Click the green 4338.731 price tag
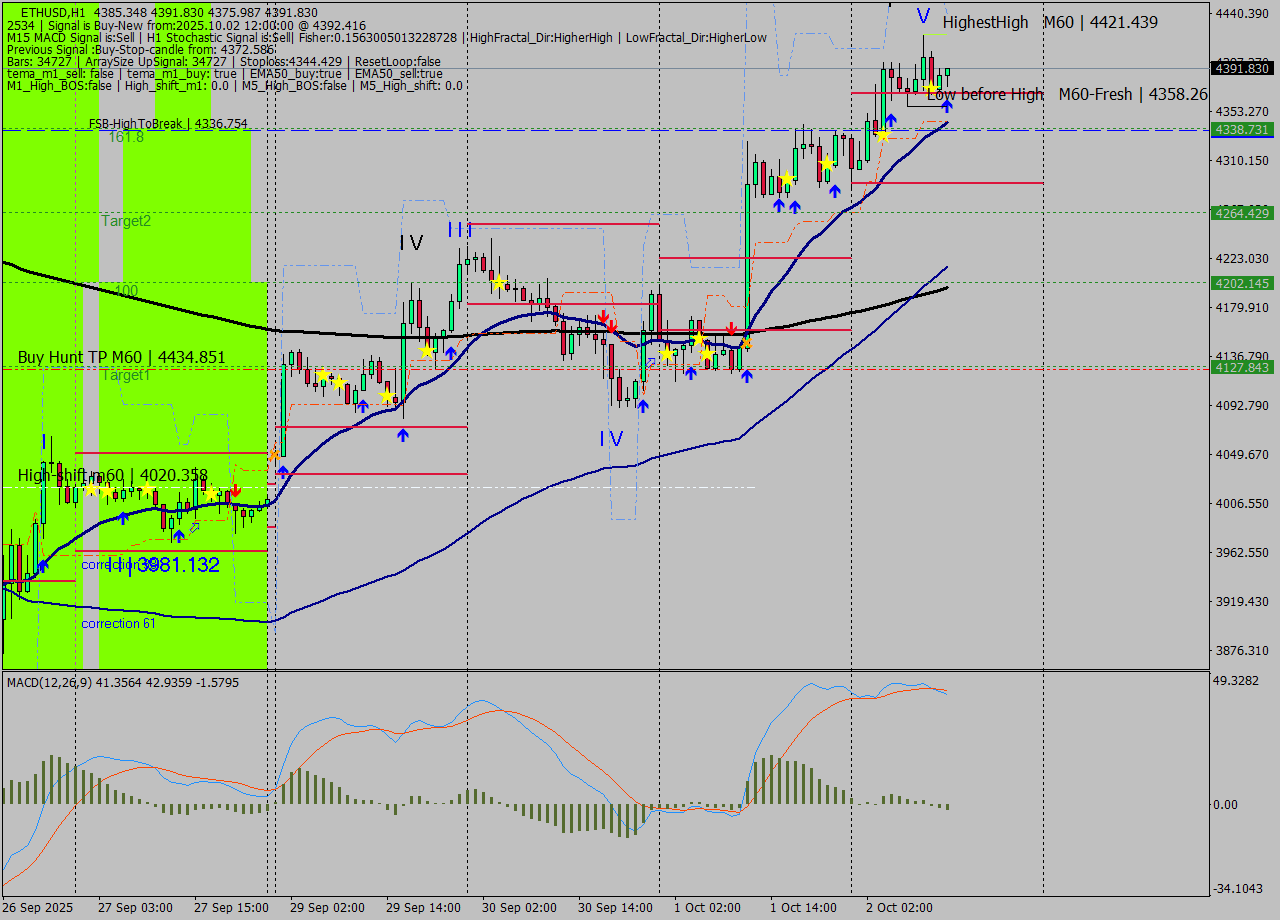 pos(1240,130)
